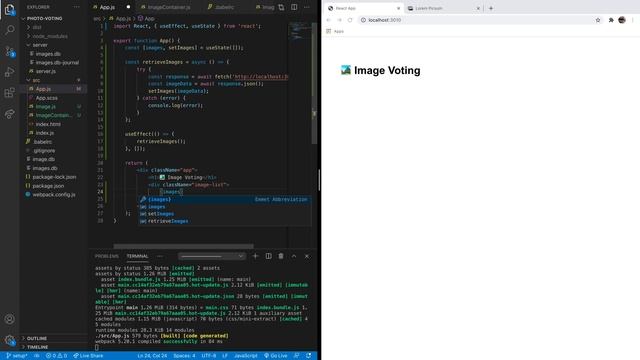Open the browser extensions puzzle icon
The width and height of the screenshot is (640, 360).
point(611,20)
